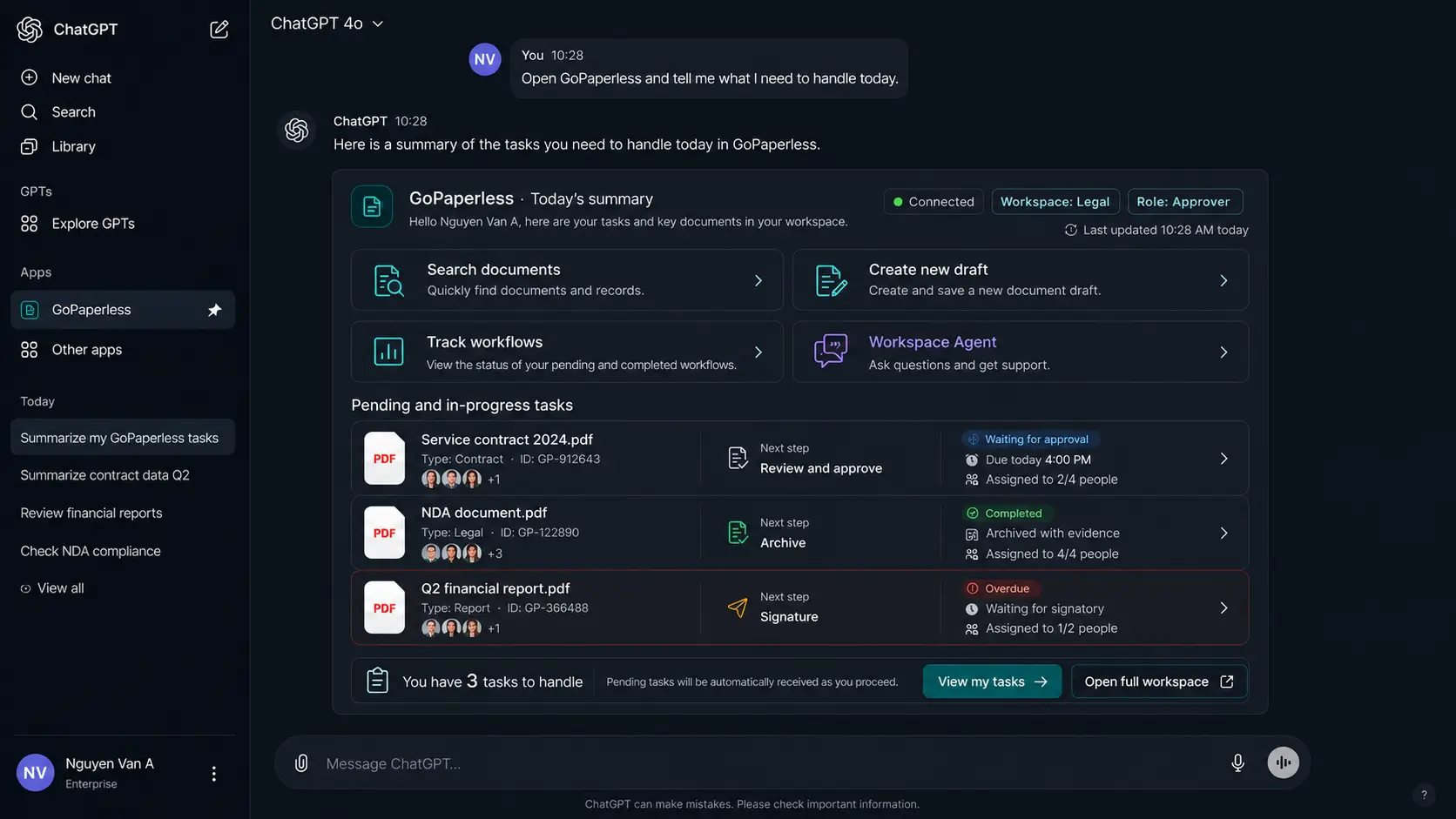Click the Track workflows chart icon
This screenshot has height=819, width=1456.
point(388,352)
